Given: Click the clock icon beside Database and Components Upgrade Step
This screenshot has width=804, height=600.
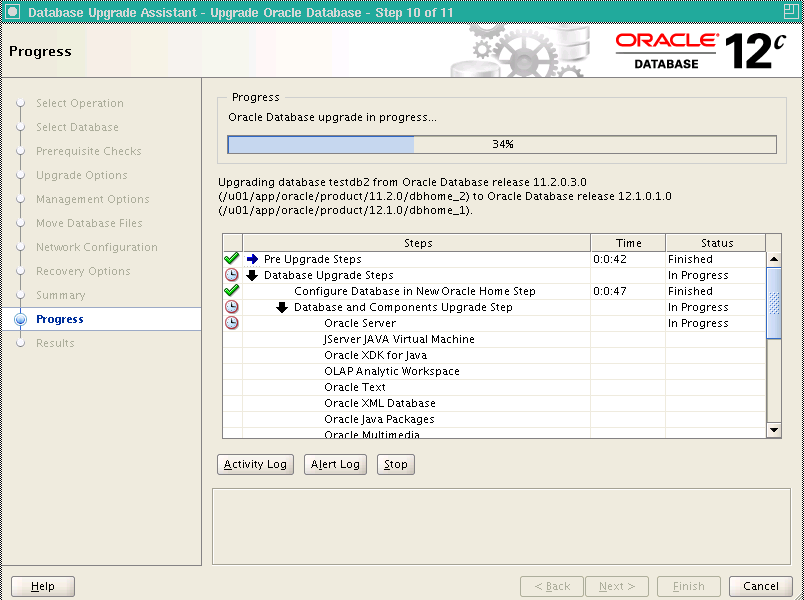Looking at the screenshot, I should point(232,307).
